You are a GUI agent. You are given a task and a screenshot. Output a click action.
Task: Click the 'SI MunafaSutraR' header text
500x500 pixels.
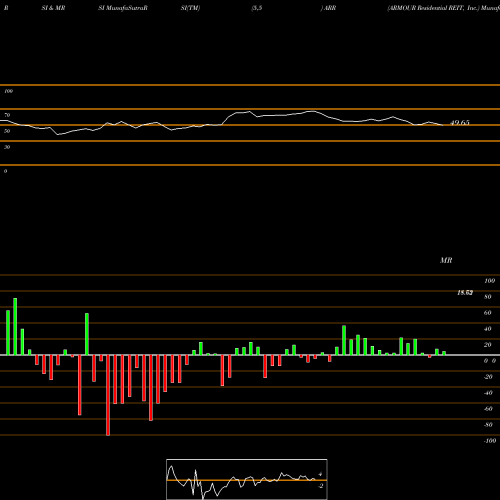123,8
